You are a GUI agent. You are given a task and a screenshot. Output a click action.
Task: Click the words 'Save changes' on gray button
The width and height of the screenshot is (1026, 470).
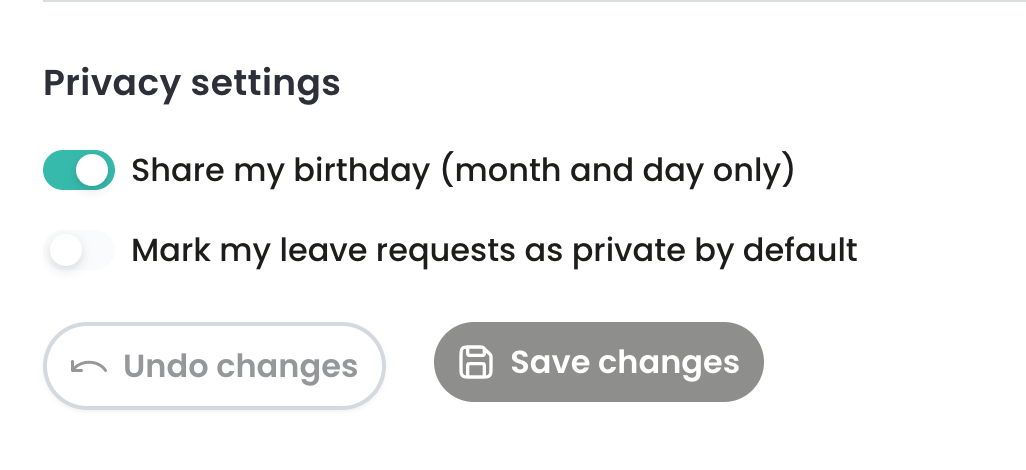(625, 362)
